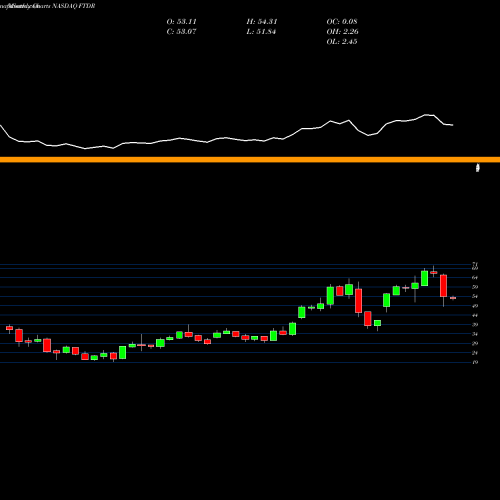Click the 71 price axis label
The width and height of the screenshot is (500, 500).
pos(475,265)
